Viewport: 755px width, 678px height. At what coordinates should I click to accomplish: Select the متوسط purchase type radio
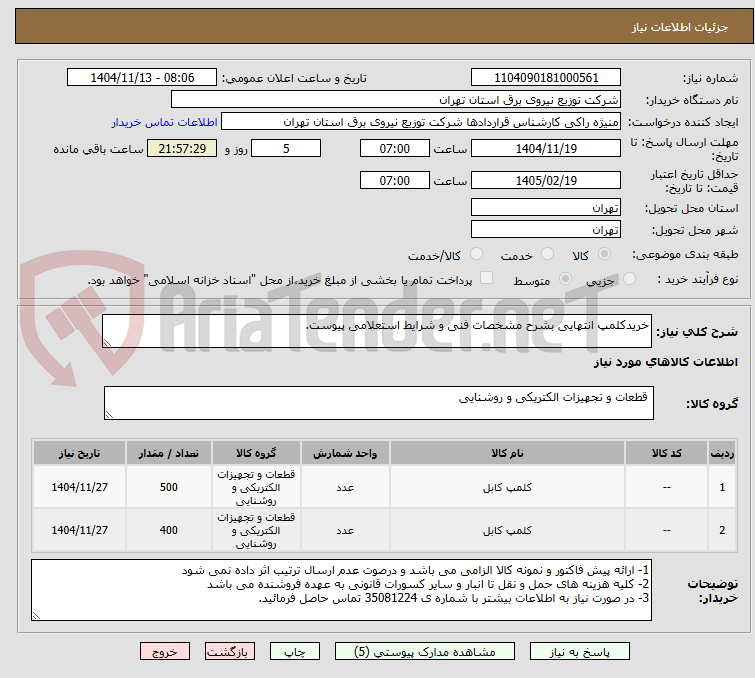point(565,278)
